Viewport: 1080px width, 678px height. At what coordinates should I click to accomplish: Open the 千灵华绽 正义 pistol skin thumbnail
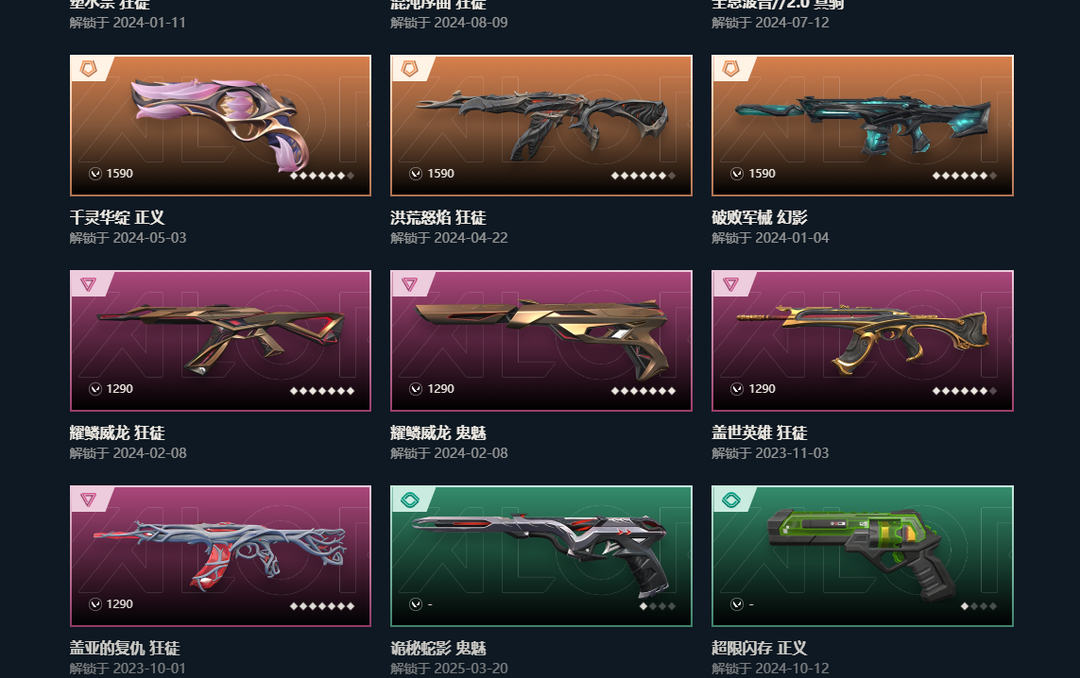tap(220, 125)
